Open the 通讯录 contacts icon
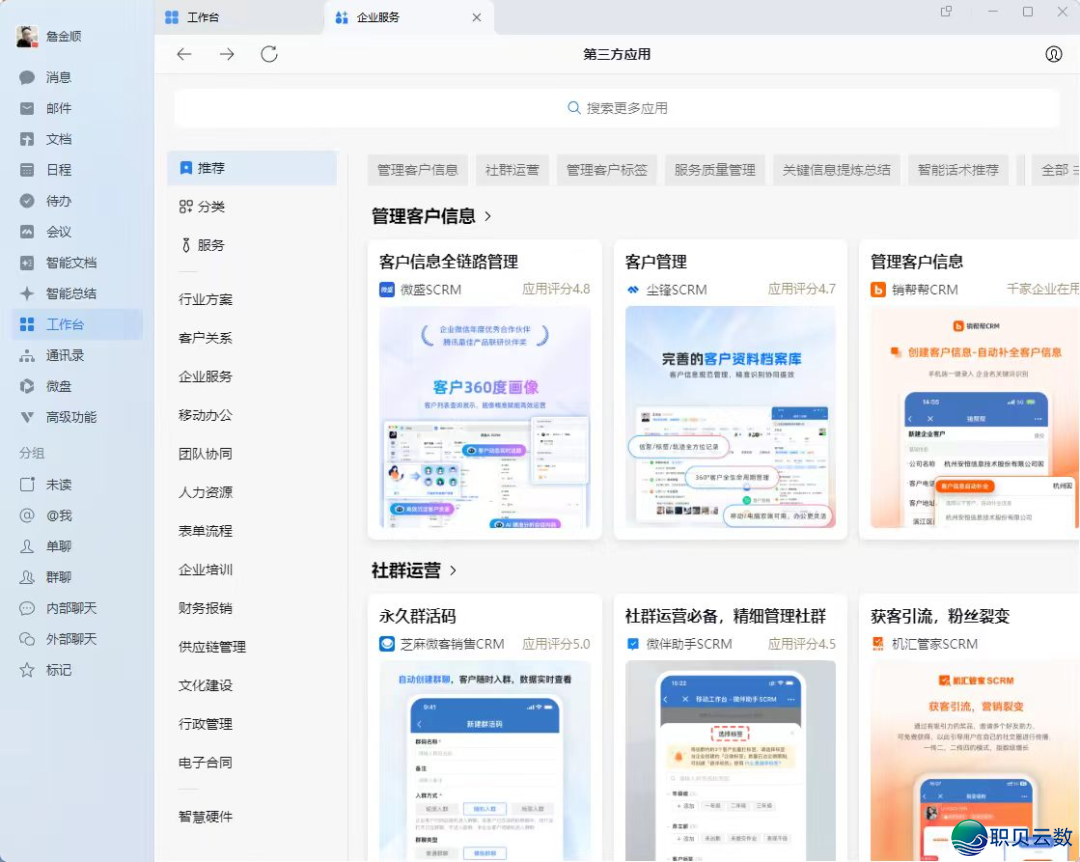 click(x=27, y=356)
